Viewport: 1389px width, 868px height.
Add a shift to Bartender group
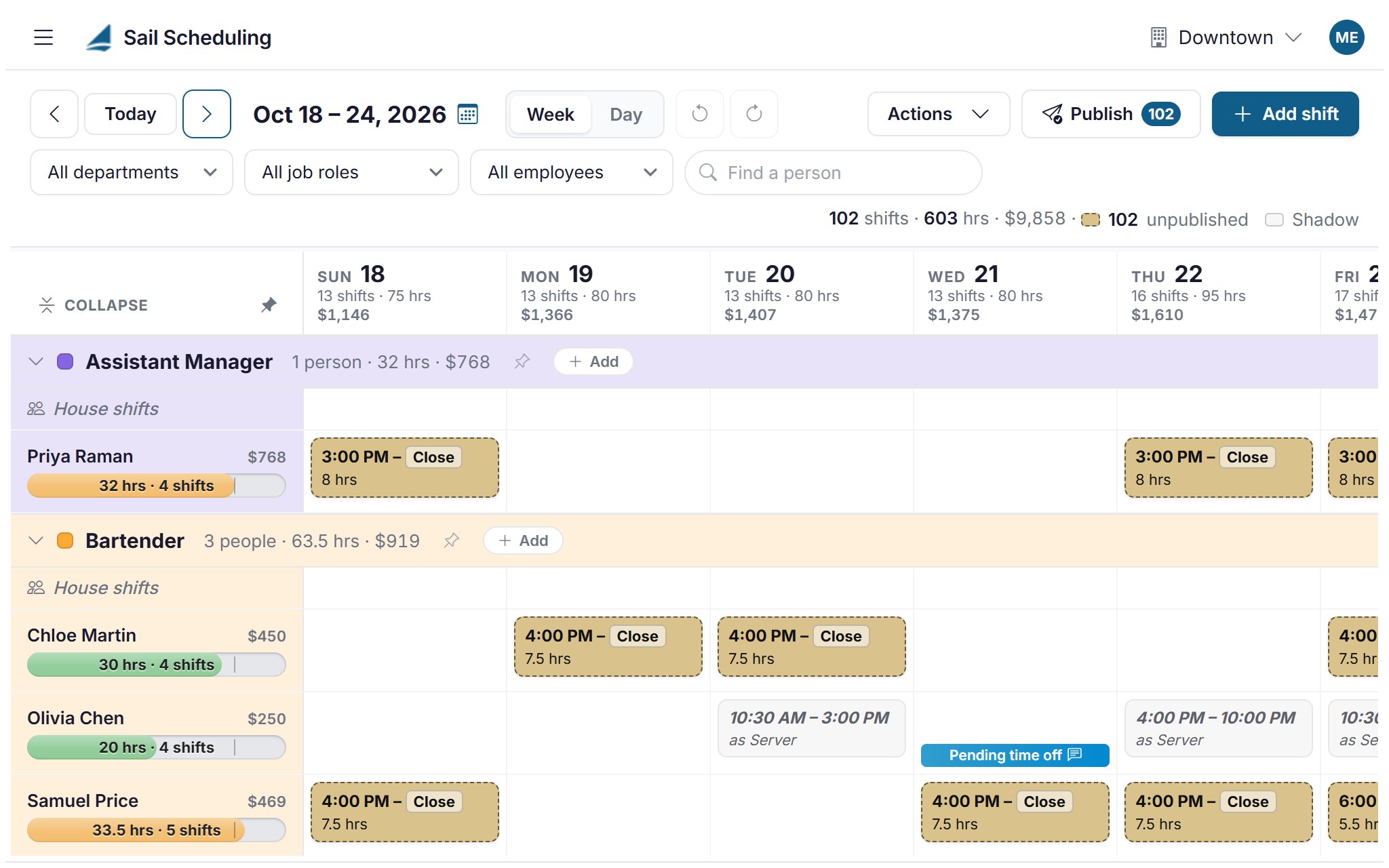click(x=523, y=540)
